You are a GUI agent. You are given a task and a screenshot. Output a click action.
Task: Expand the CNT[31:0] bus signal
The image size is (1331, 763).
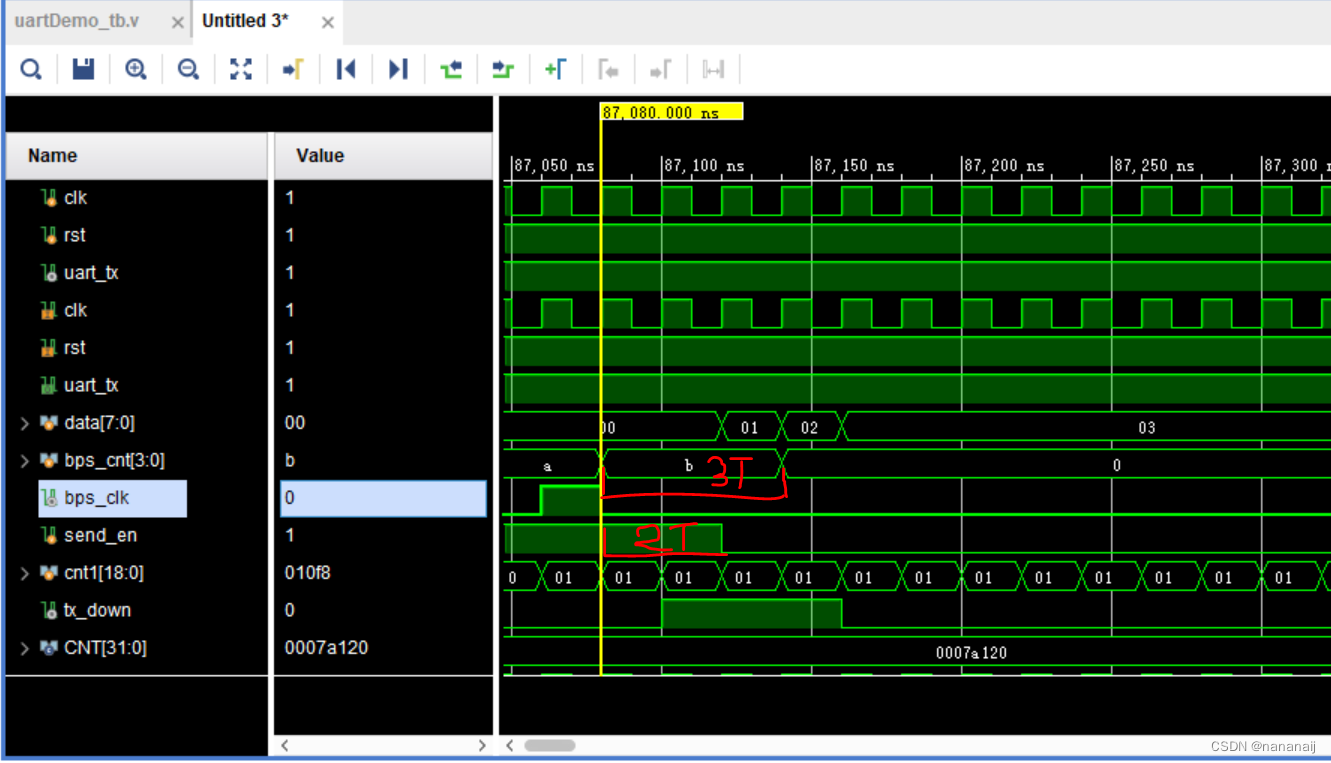tap(25, 648)
